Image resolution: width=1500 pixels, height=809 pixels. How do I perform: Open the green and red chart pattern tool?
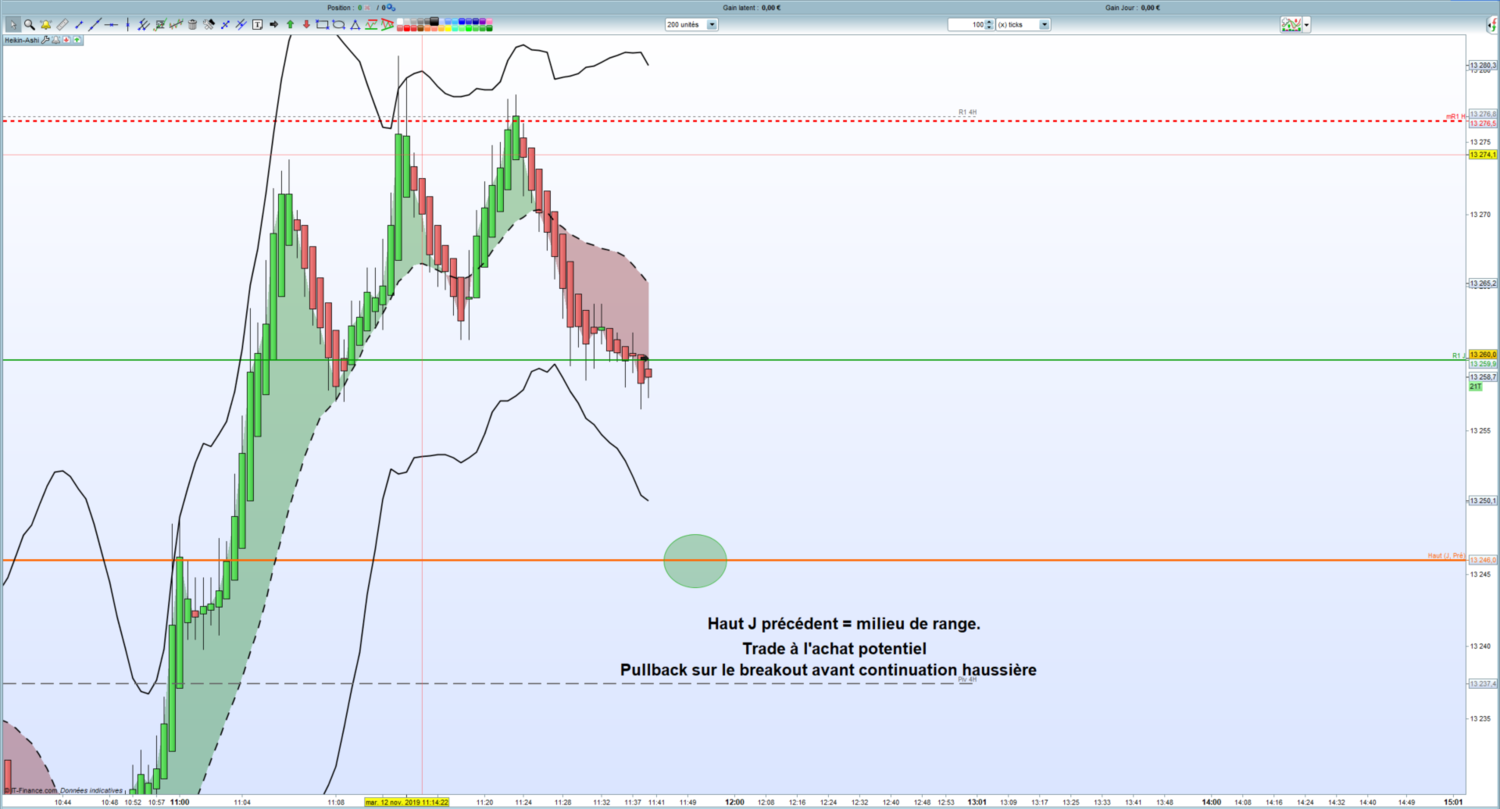pos(371,24)
